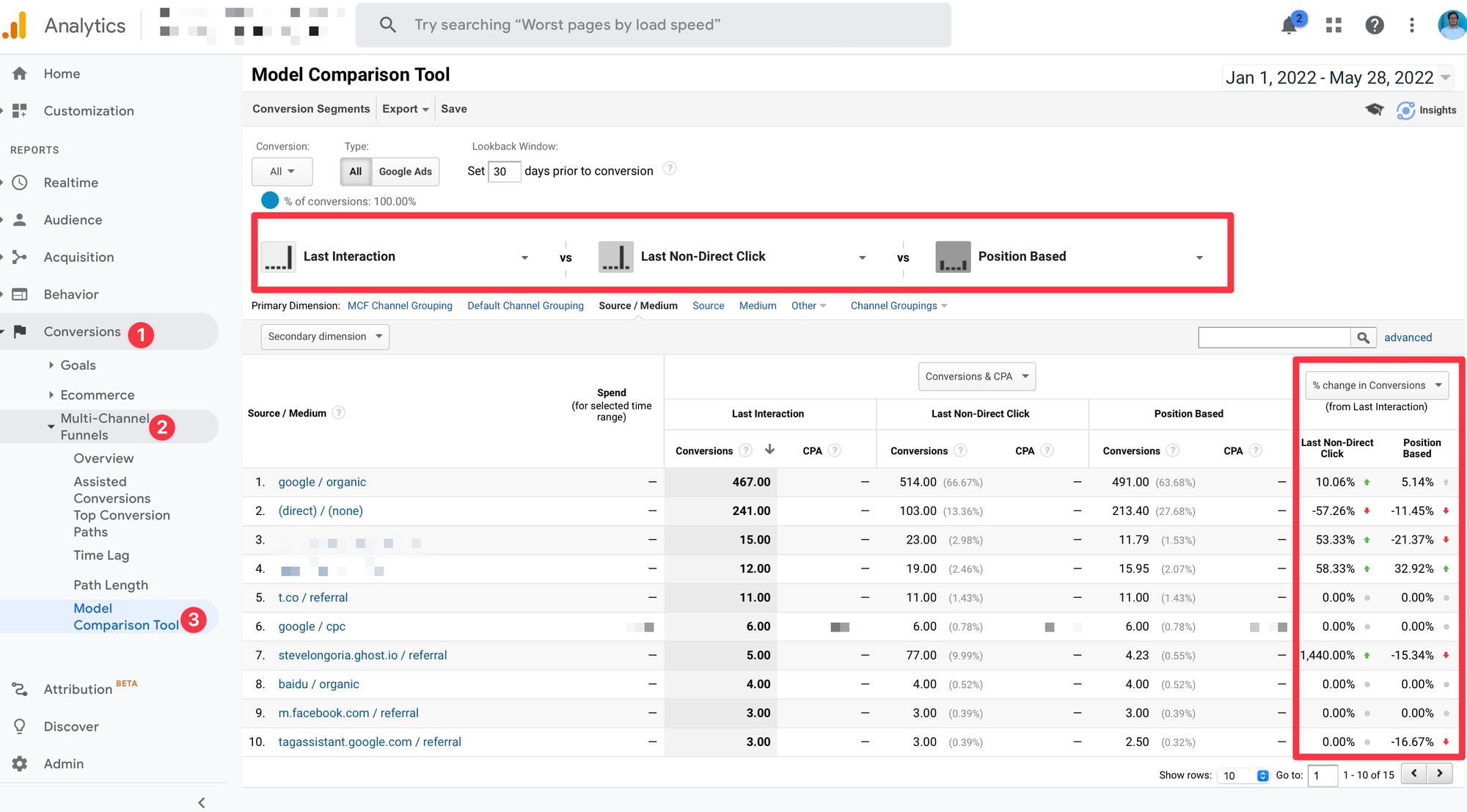Click the Conversion Segments button

point(311,109)
